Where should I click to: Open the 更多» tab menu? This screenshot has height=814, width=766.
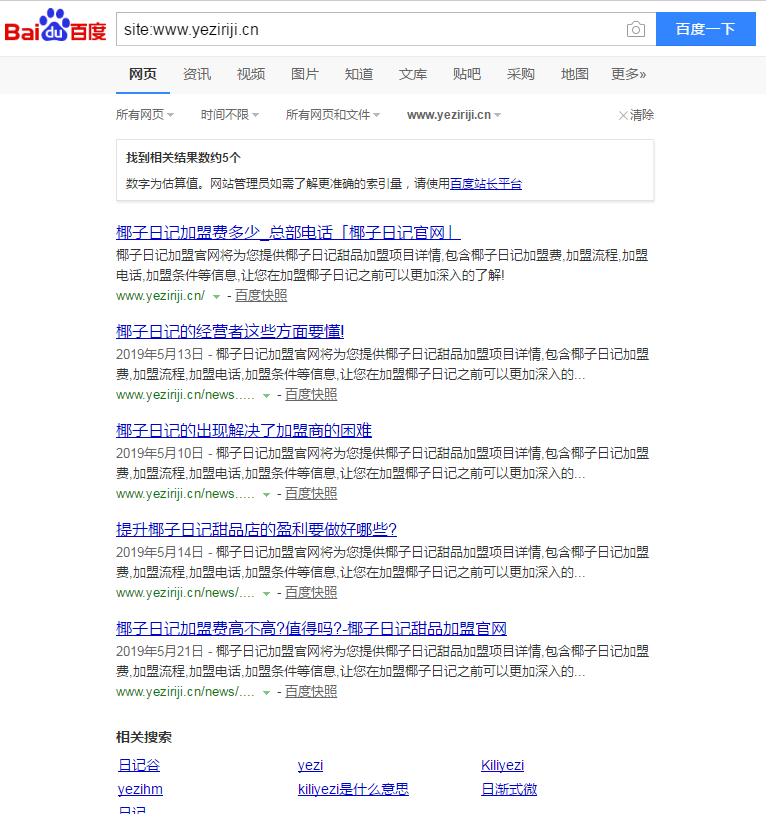point(628,74)
